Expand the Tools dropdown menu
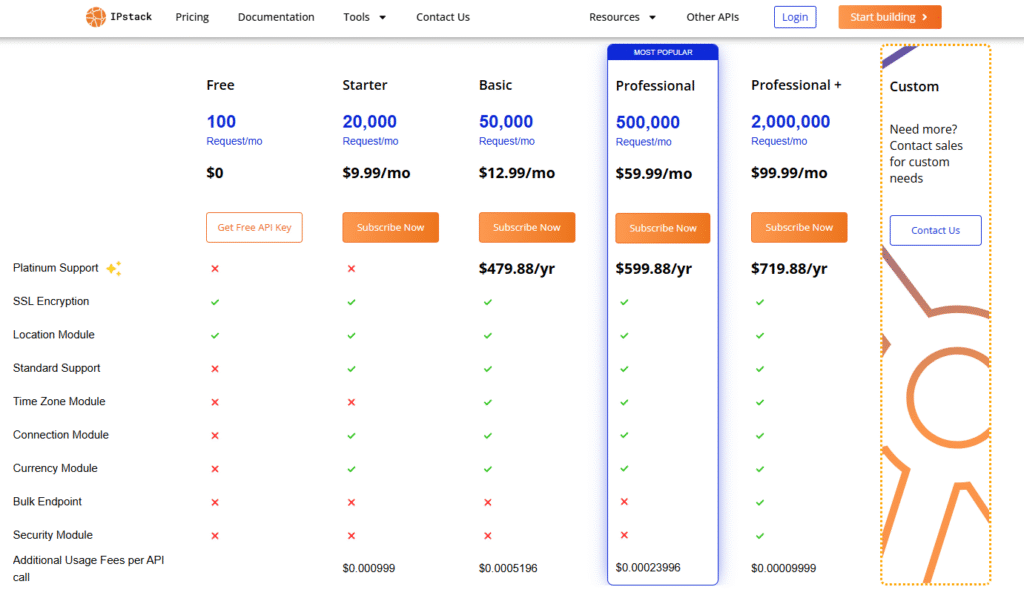Viewport: 1024px width, 607px height. tap(364, 17)
